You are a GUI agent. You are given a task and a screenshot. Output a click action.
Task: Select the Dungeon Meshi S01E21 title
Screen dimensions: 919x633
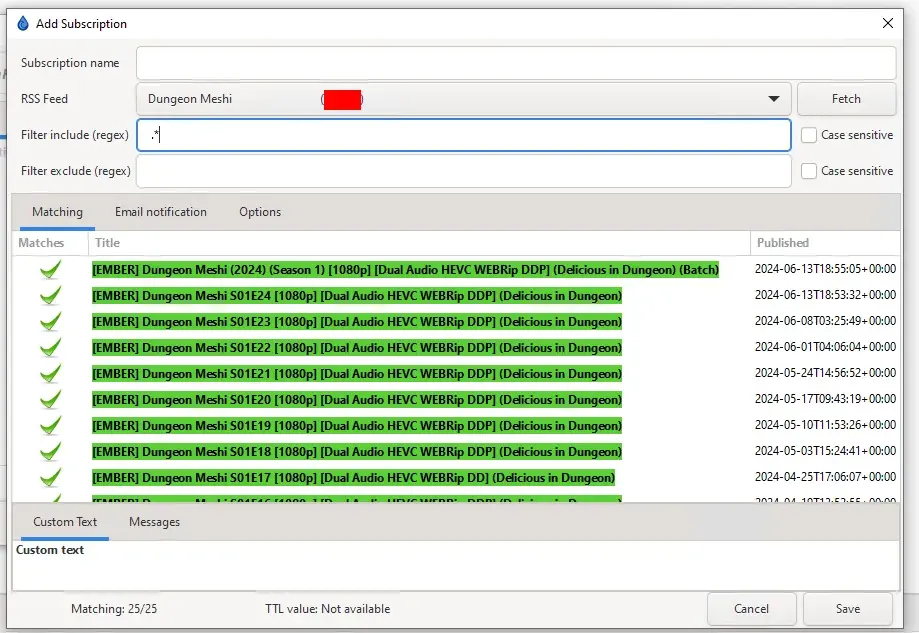(357, 373)
